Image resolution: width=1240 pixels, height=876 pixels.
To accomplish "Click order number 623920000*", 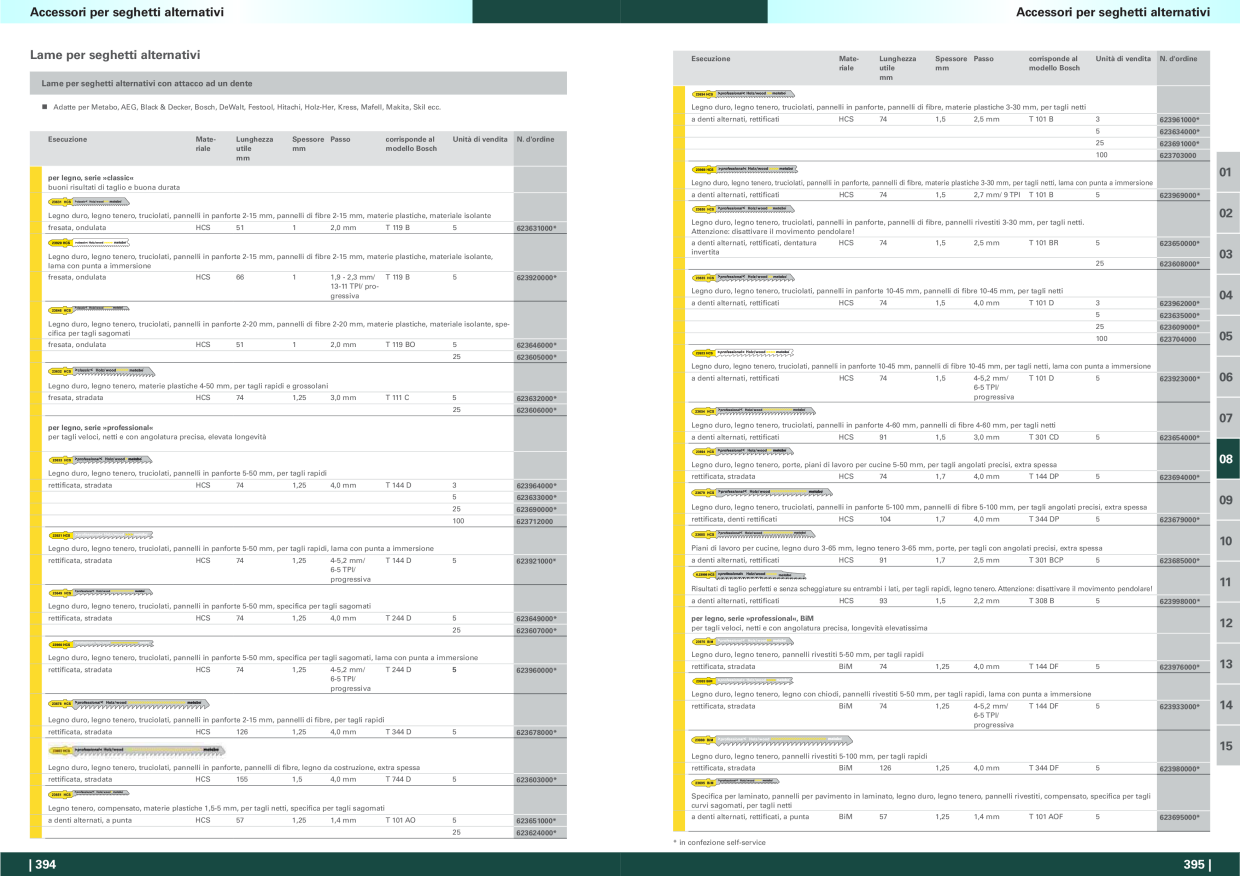I will (535, 277).
